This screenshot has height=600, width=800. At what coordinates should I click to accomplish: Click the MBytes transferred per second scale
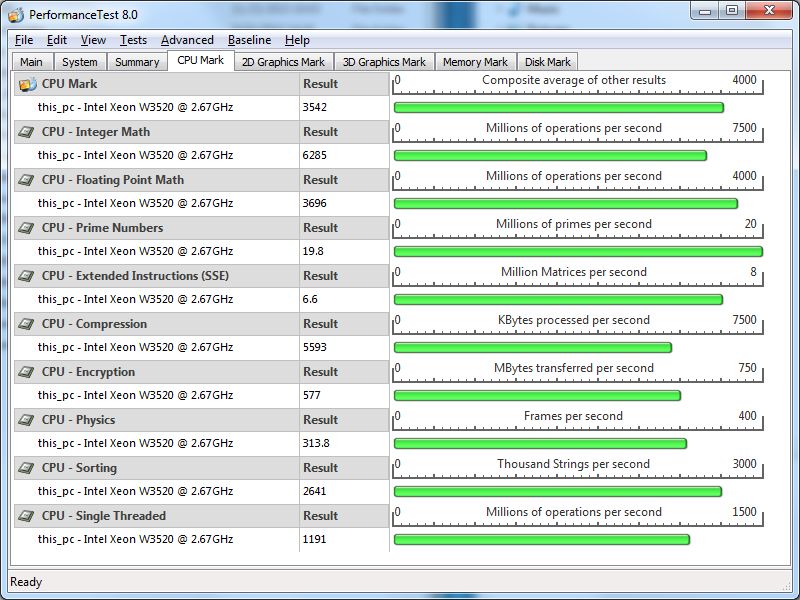(x=578, y=372)
